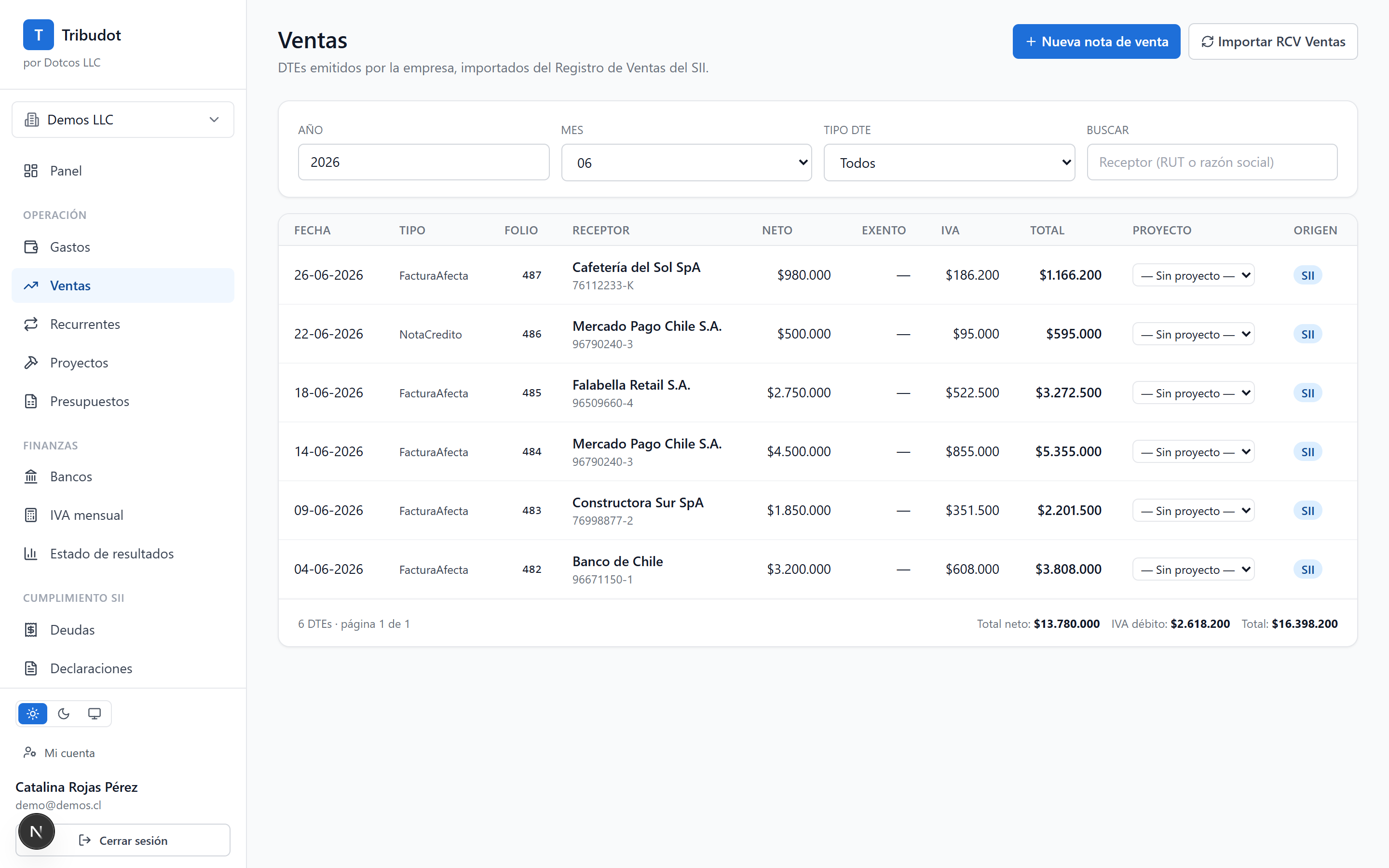Click the Bancos bank building icon
Image resolution: width=1389 pixels, height=868 pixels.
[31, 476]
